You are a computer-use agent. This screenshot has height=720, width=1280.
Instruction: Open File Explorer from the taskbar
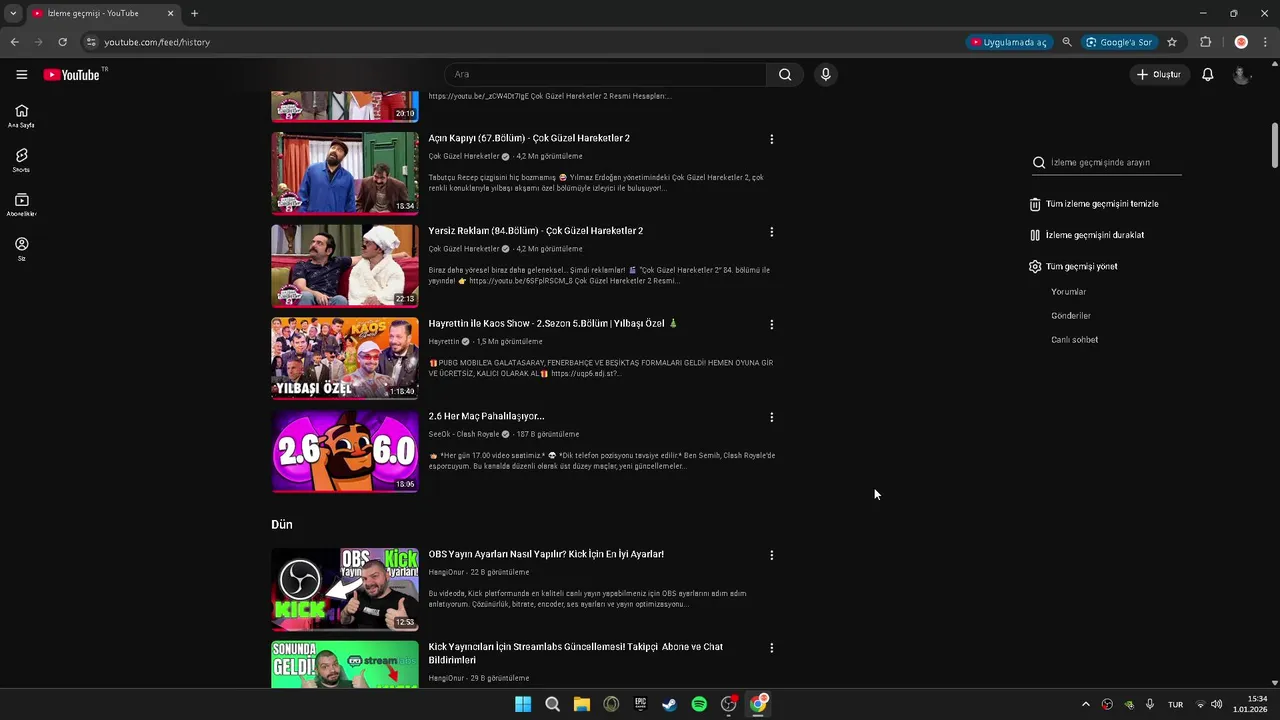point(582,704)
